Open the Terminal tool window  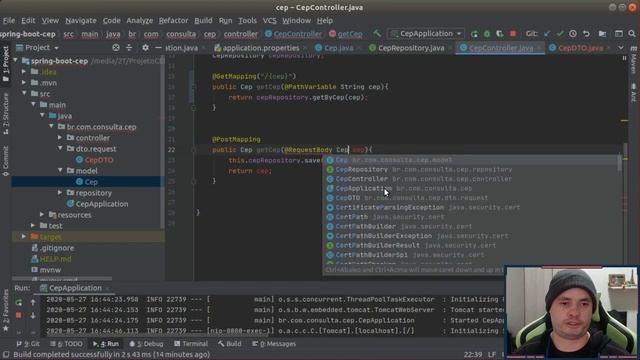191,344
